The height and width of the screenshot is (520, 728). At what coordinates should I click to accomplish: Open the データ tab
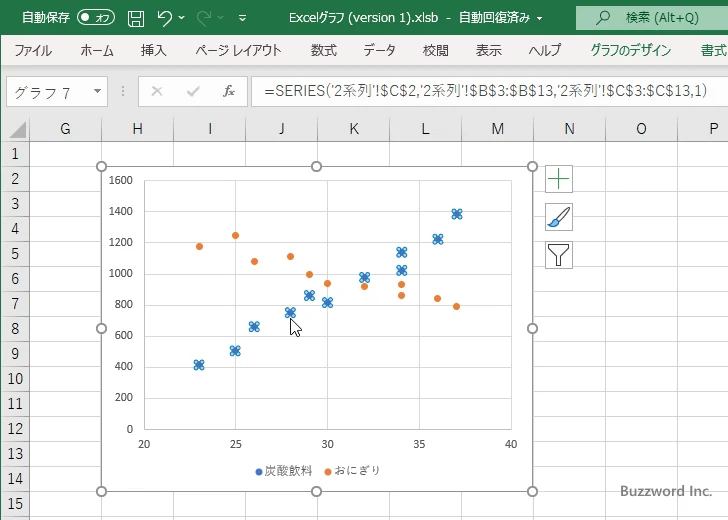coord(379,50)
